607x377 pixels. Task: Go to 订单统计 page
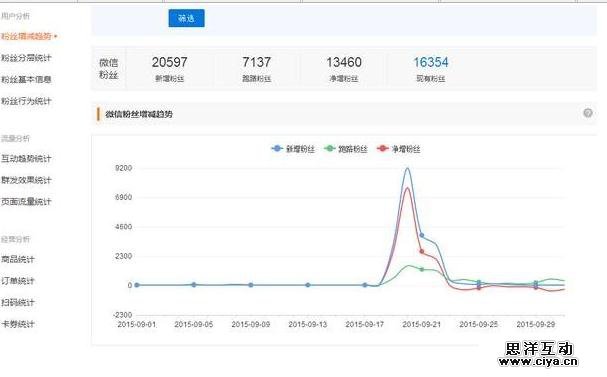(x=18, y=281)
